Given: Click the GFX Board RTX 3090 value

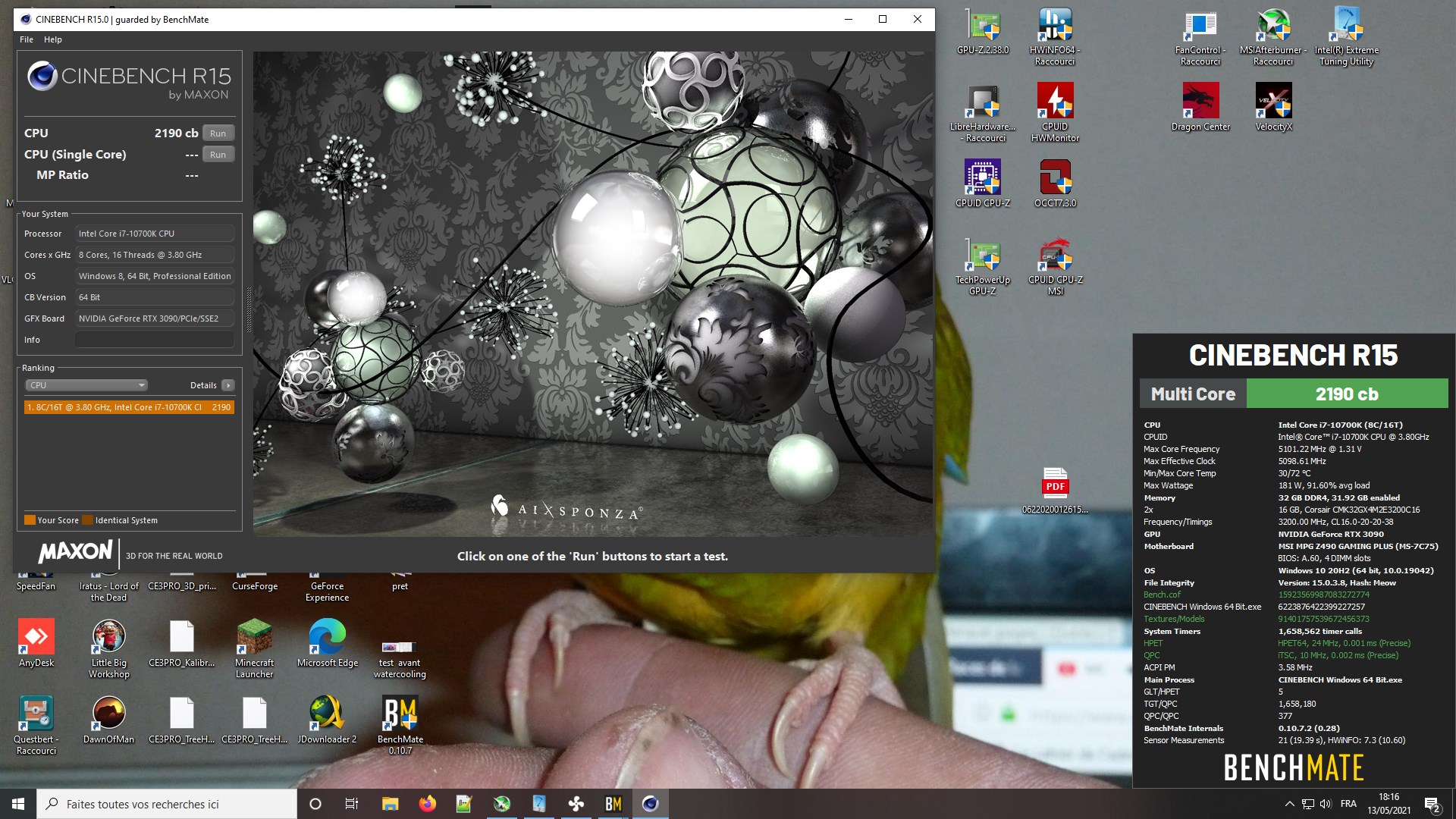Looking at the screenshot, I should [155, 318].
